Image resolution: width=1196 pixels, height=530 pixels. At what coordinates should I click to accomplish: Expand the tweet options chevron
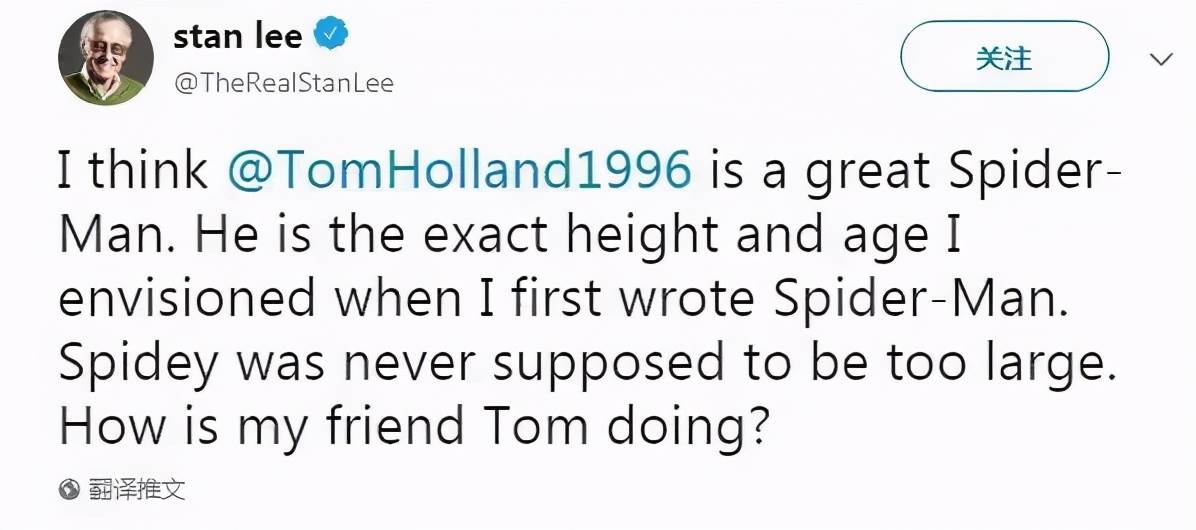[1161, 59]
